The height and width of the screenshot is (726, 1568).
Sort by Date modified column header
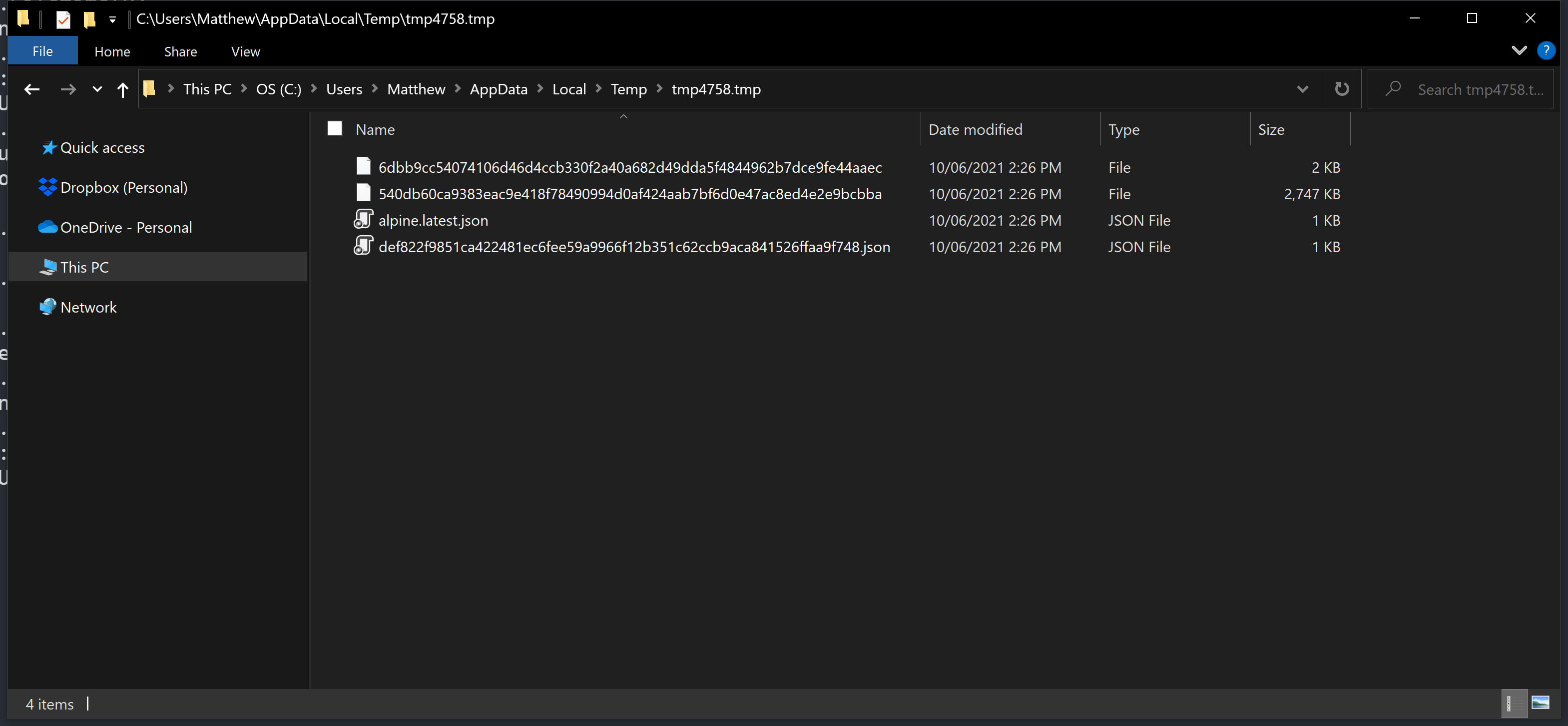(x=975, y=129)
